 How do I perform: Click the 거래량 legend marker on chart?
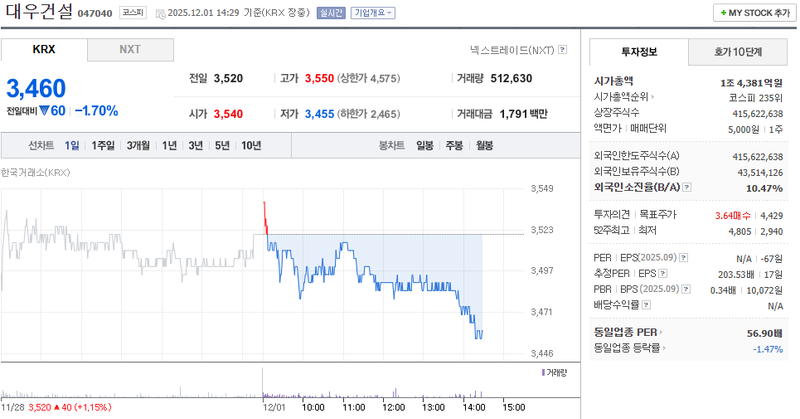tap(543, 373)
